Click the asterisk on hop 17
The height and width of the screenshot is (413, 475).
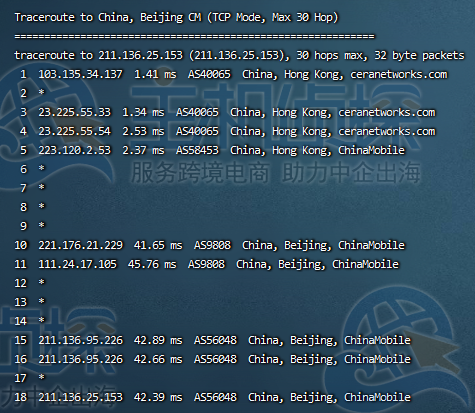click(41, 377)
